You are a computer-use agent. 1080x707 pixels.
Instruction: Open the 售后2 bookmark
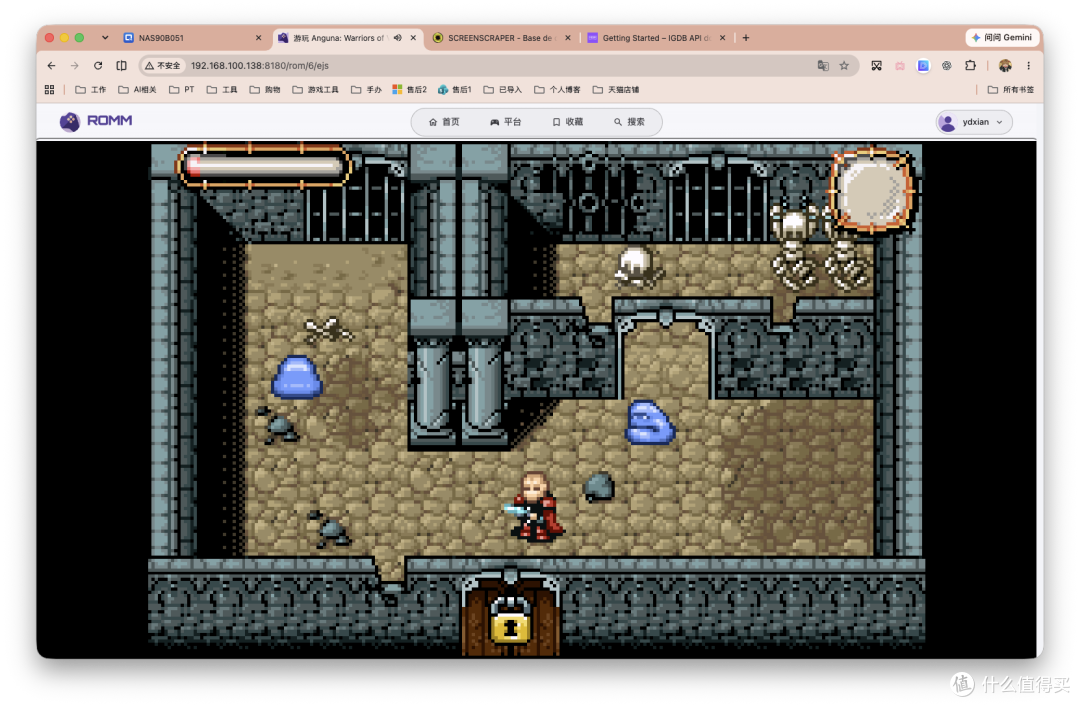(409, 90)
